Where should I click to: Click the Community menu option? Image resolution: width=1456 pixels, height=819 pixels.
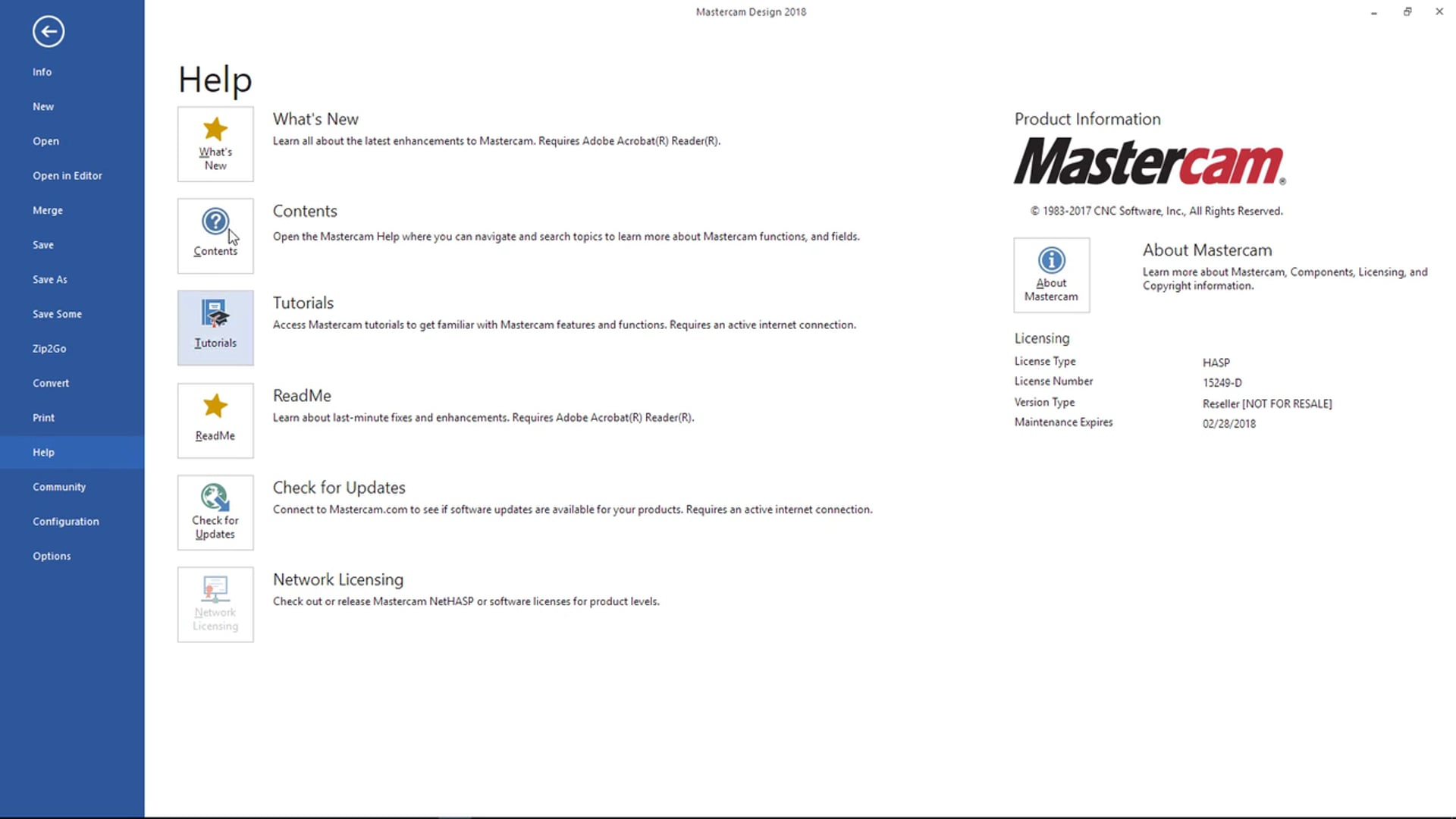(59, 486)
